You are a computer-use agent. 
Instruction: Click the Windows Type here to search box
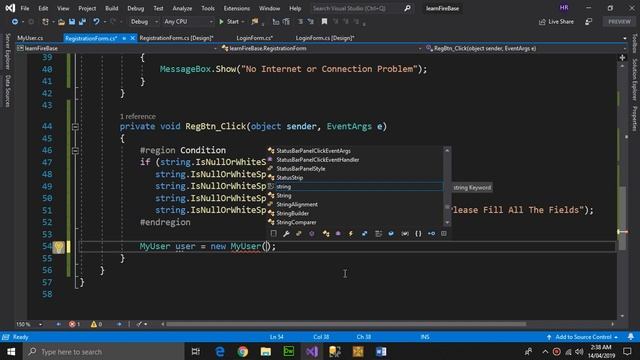tap(103, 351)
